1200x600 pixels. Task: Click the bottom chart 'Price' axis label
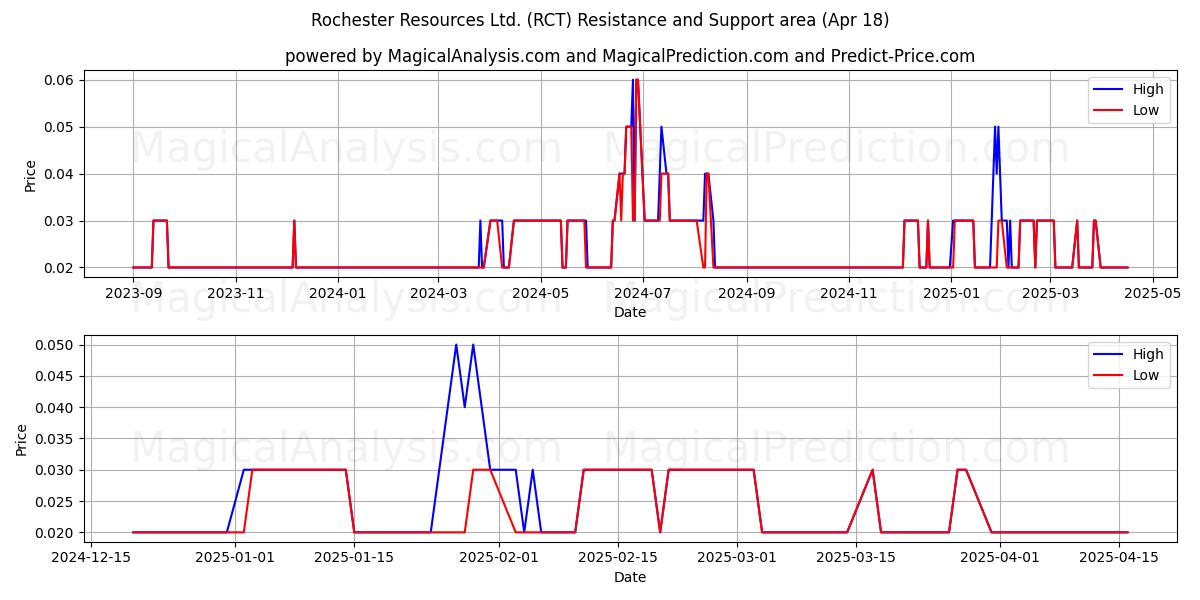pos(22,439)
